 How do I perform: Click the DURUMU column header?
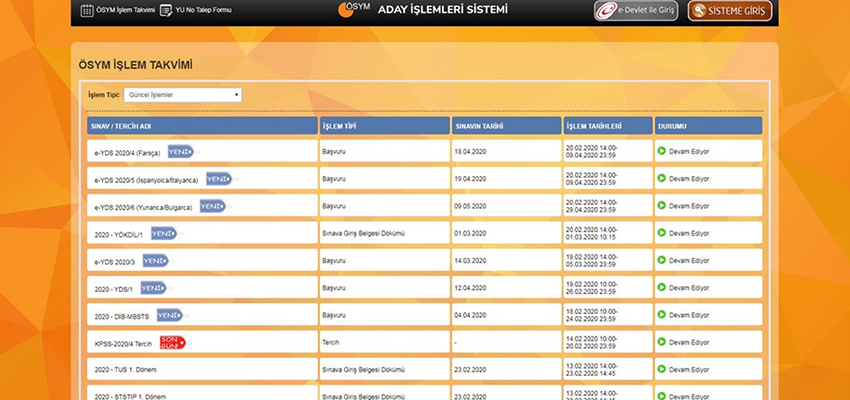click(708, 126)
